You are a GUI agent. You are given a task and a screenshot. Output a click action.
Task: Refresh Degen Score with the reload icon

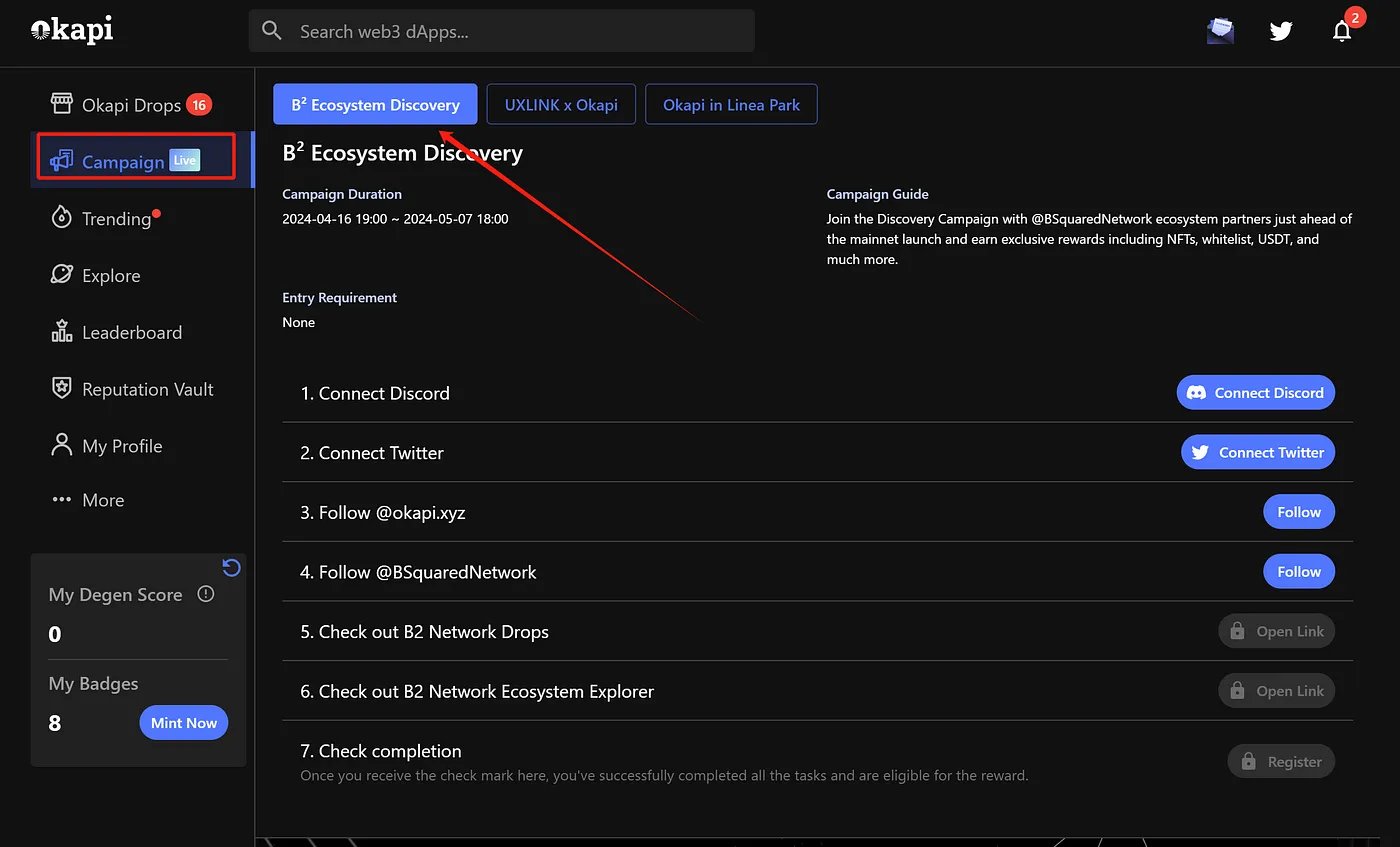pyautogui.click(x=231, y=568)
